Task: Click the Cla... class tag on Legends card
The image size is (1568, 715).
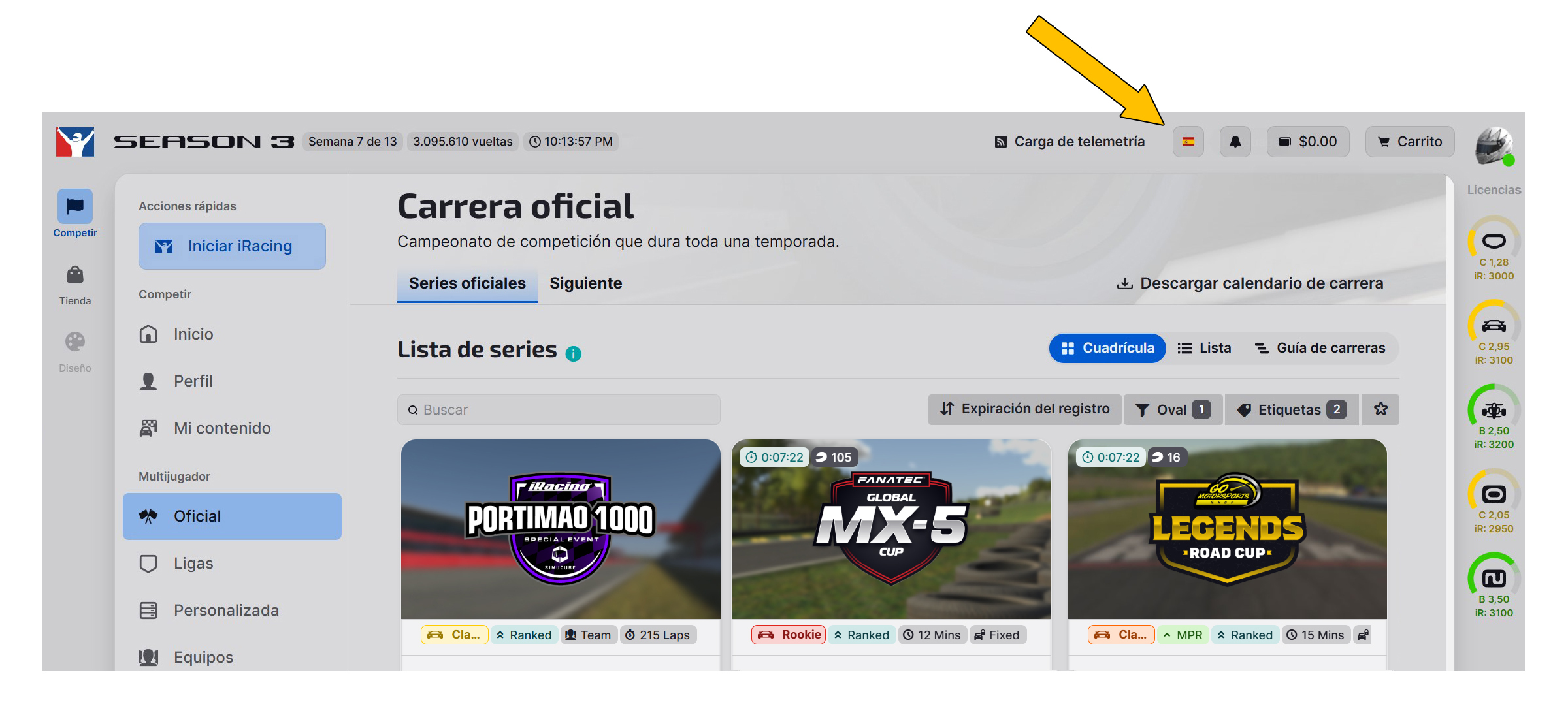Action: click(x=1121, y=635)
